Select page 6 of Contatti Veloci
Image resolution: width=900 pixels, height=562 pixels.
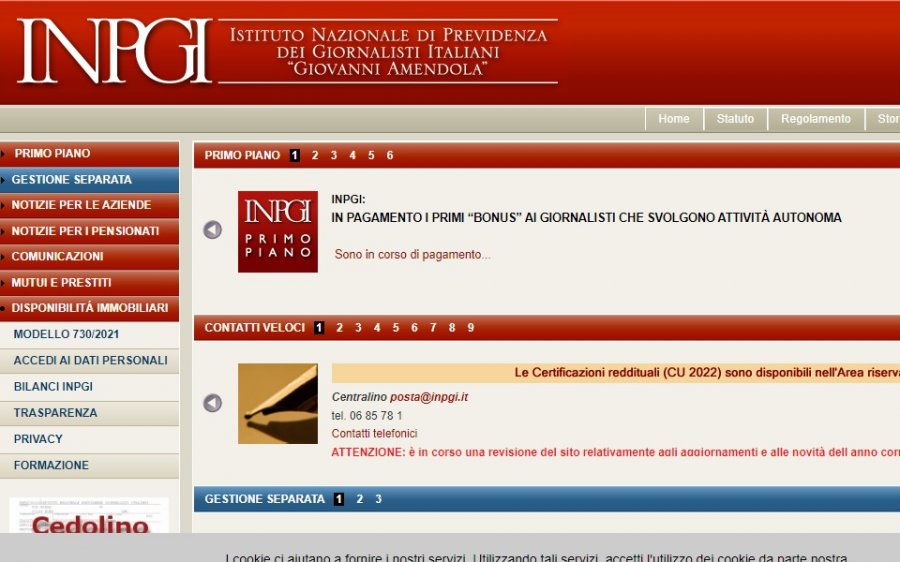click(414, 328)
